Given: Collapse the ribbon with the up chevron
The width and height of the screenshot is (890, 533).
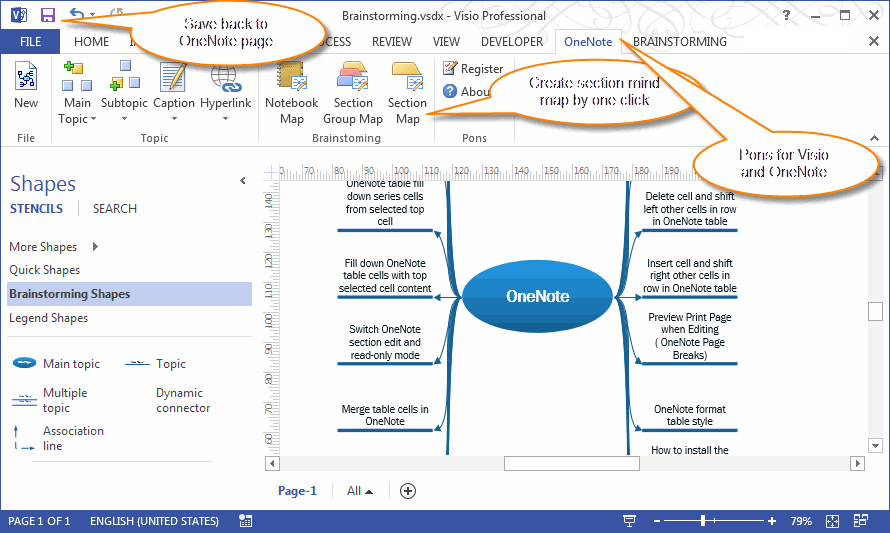Looking at the screenshot, I should (874, 138).
